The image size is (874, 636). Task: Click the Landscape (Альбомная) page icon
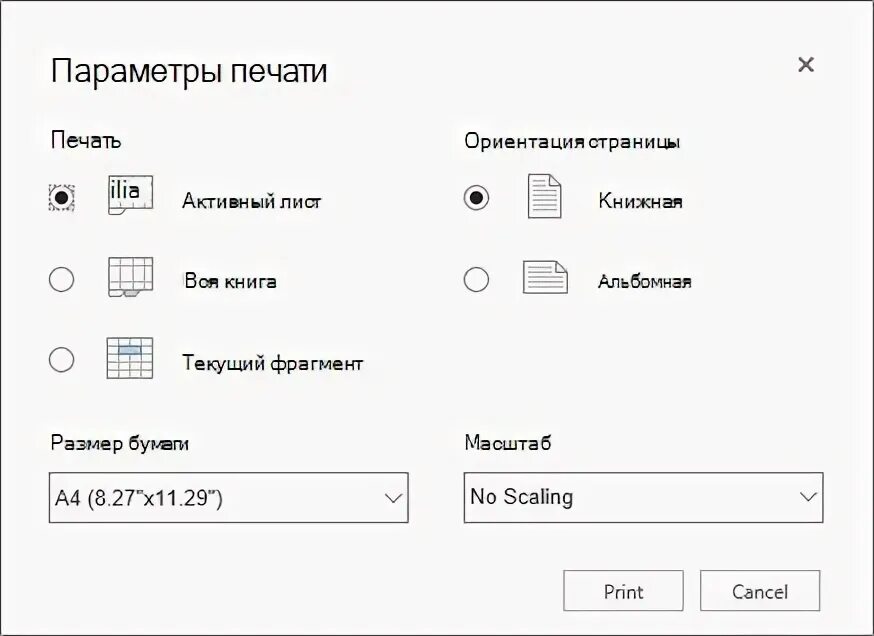[x=545, y=277]
